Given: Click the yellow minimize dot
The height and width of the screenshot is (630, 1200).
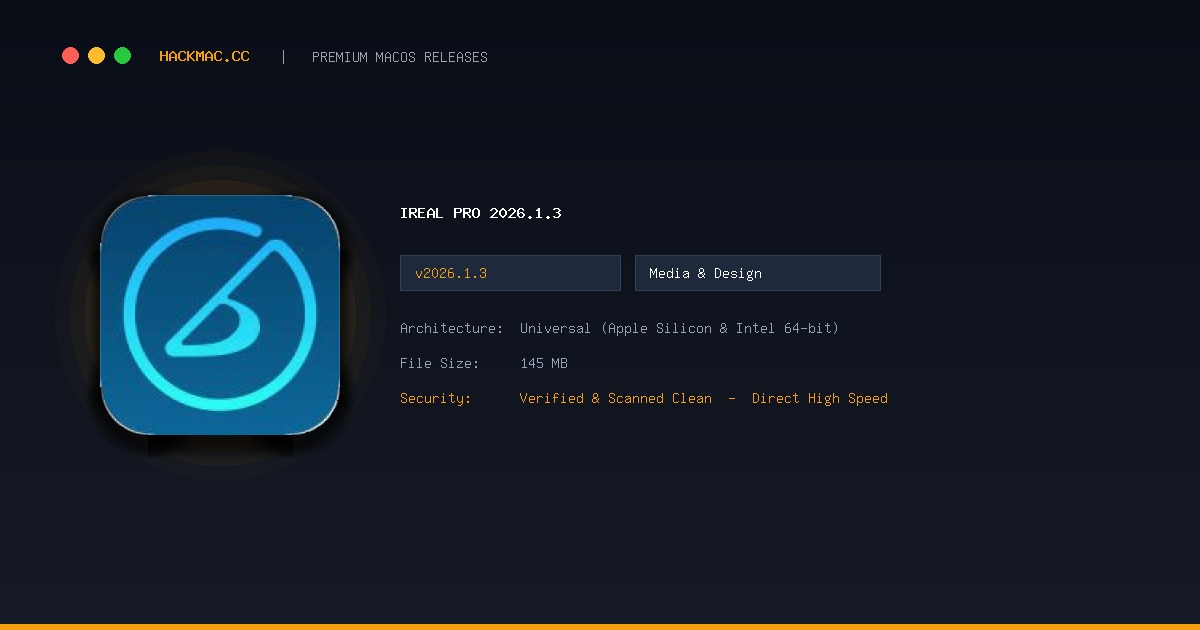Looking at the screenshot, I should pos(96,56).
